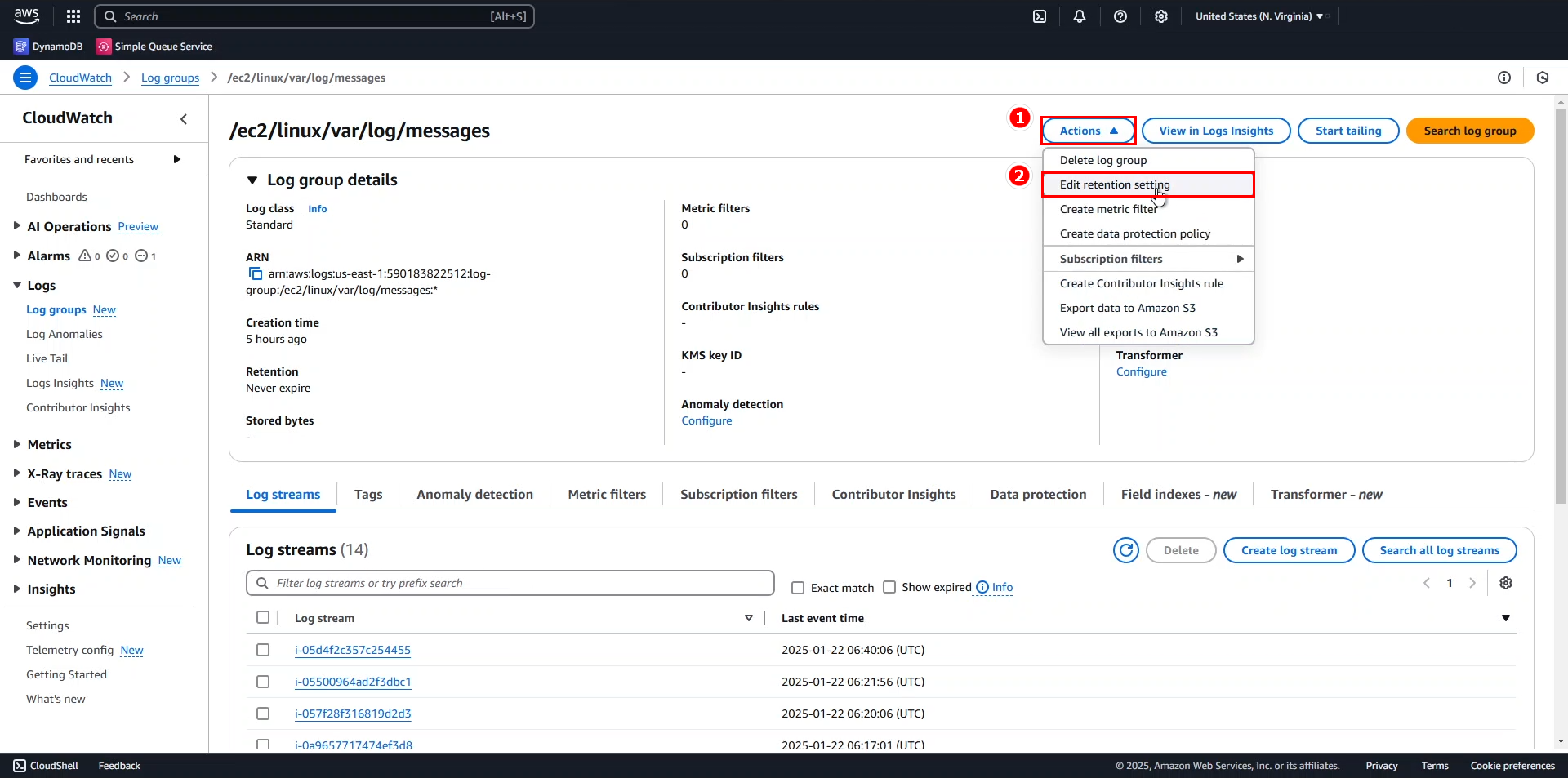Image resolution: width=1568 pixels, height=778 pixels.
Task: Enable the Exact match checkbox
Action: [798, 588]
